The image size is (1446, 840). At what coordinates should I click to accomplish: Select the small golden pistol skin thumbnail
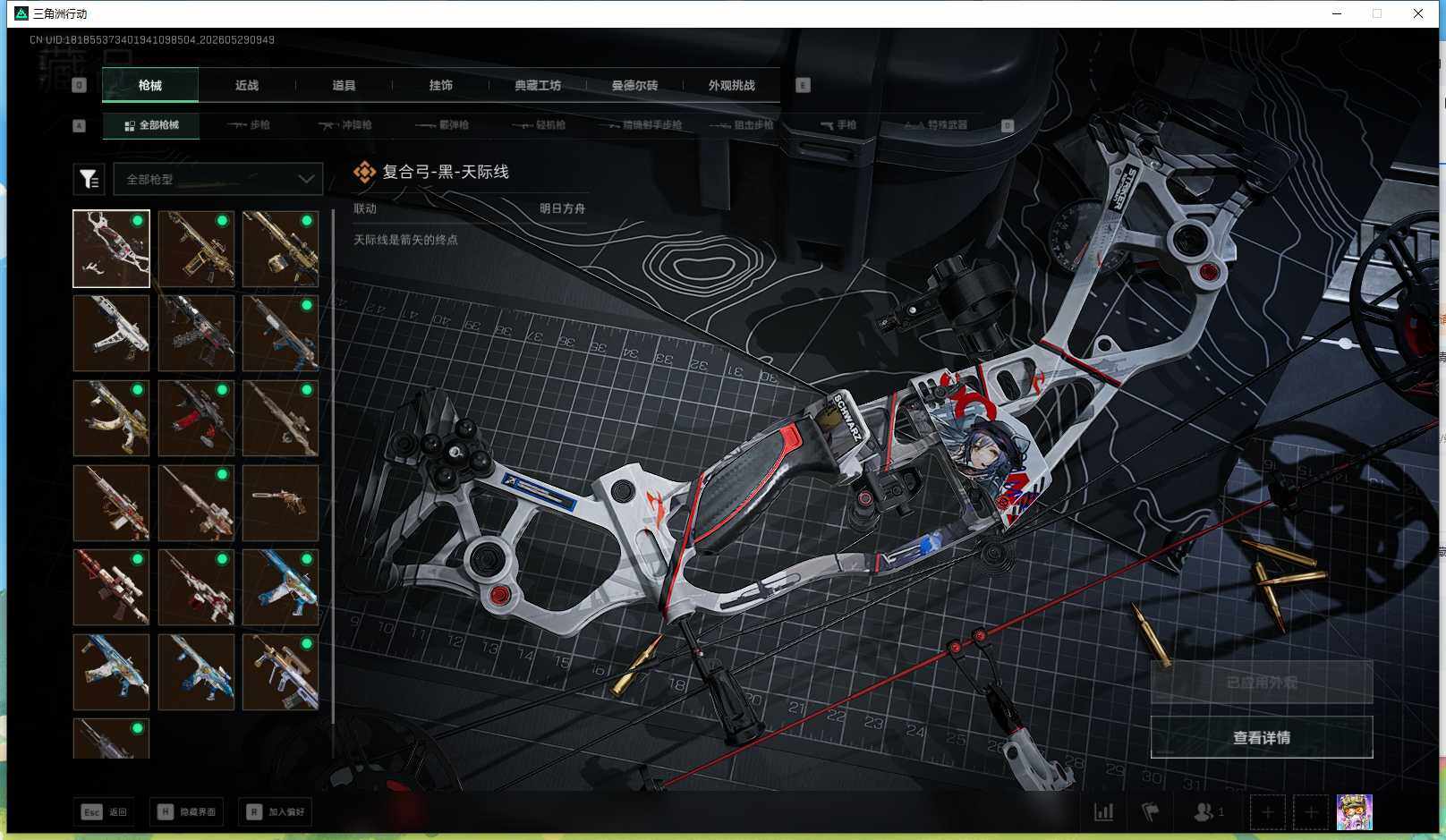[280, 503]
